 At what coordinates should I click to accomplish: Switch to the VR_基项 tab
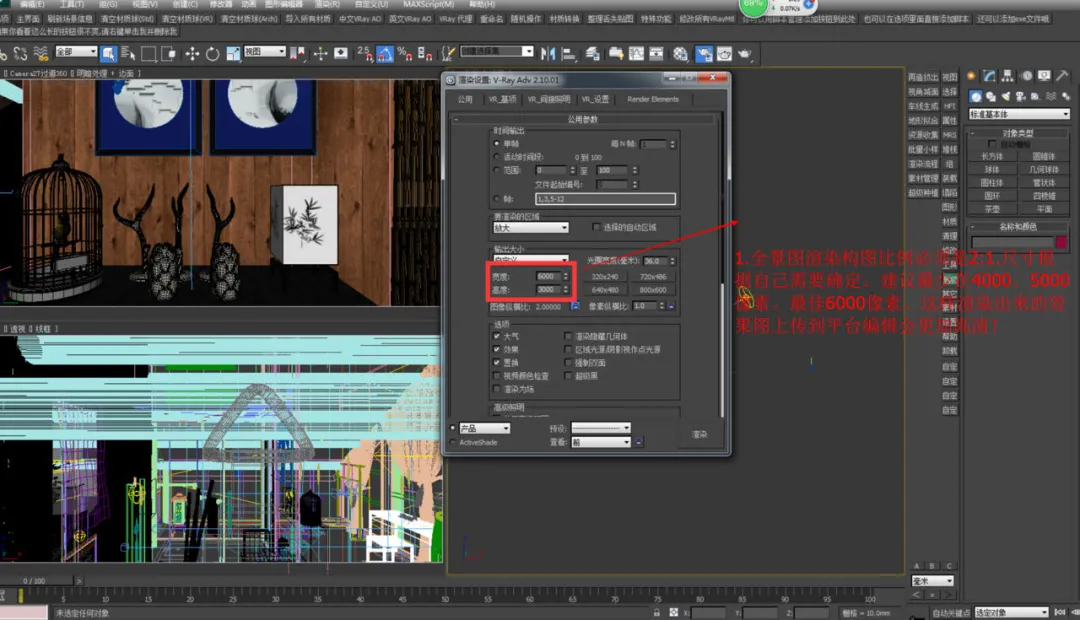[x=502, y=99]
